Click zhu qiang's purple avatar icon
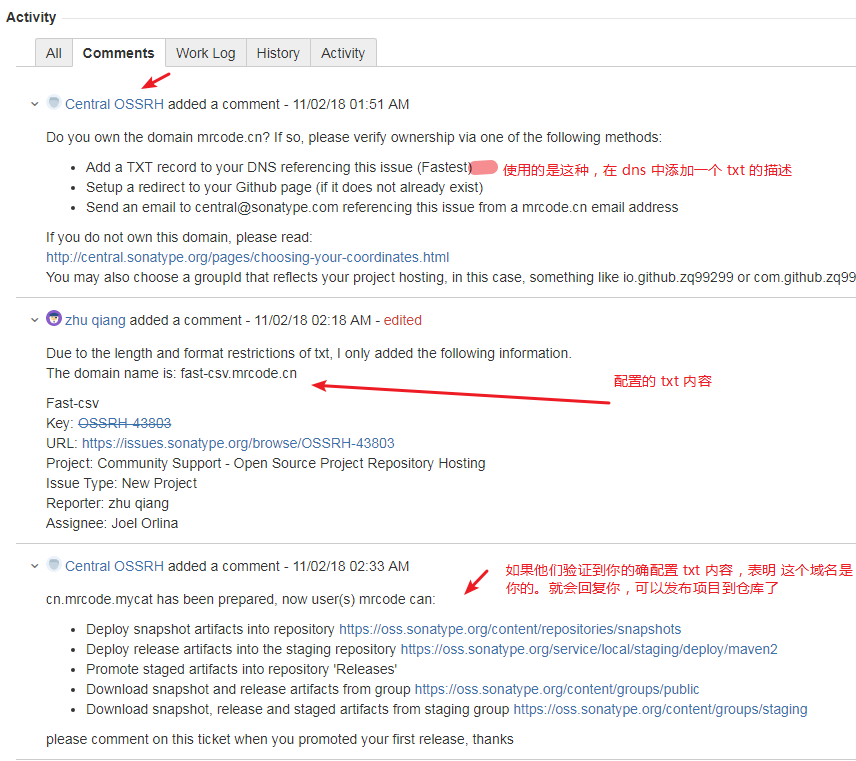Screen dimensions: 856x761 [54, 319]
